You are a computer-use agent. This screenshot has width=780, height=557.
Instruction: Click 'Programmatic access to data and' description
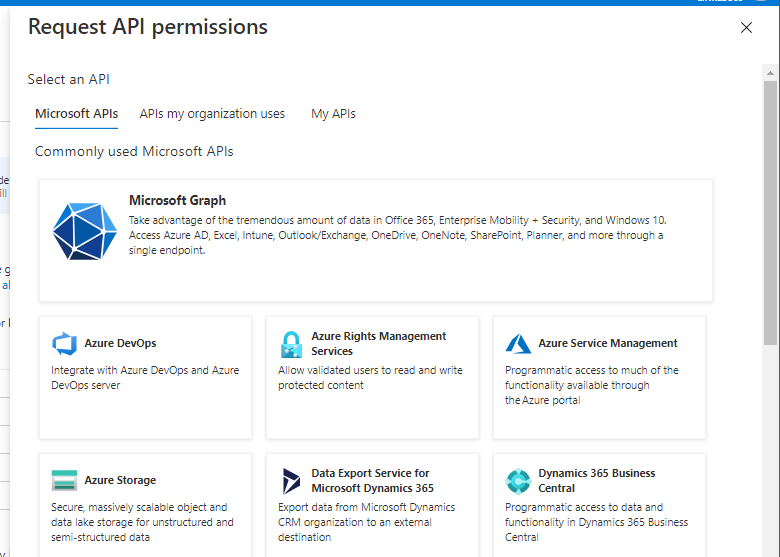tap(596, 522)
